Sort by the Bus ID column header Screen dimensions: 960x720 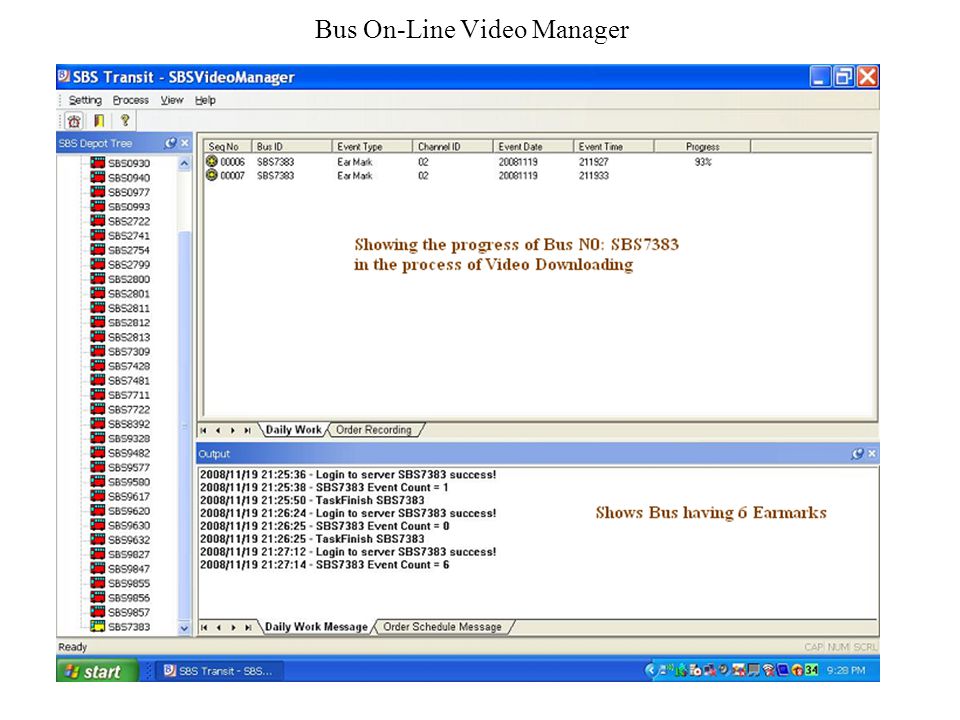pyautogui.click(x=292, y=146)
